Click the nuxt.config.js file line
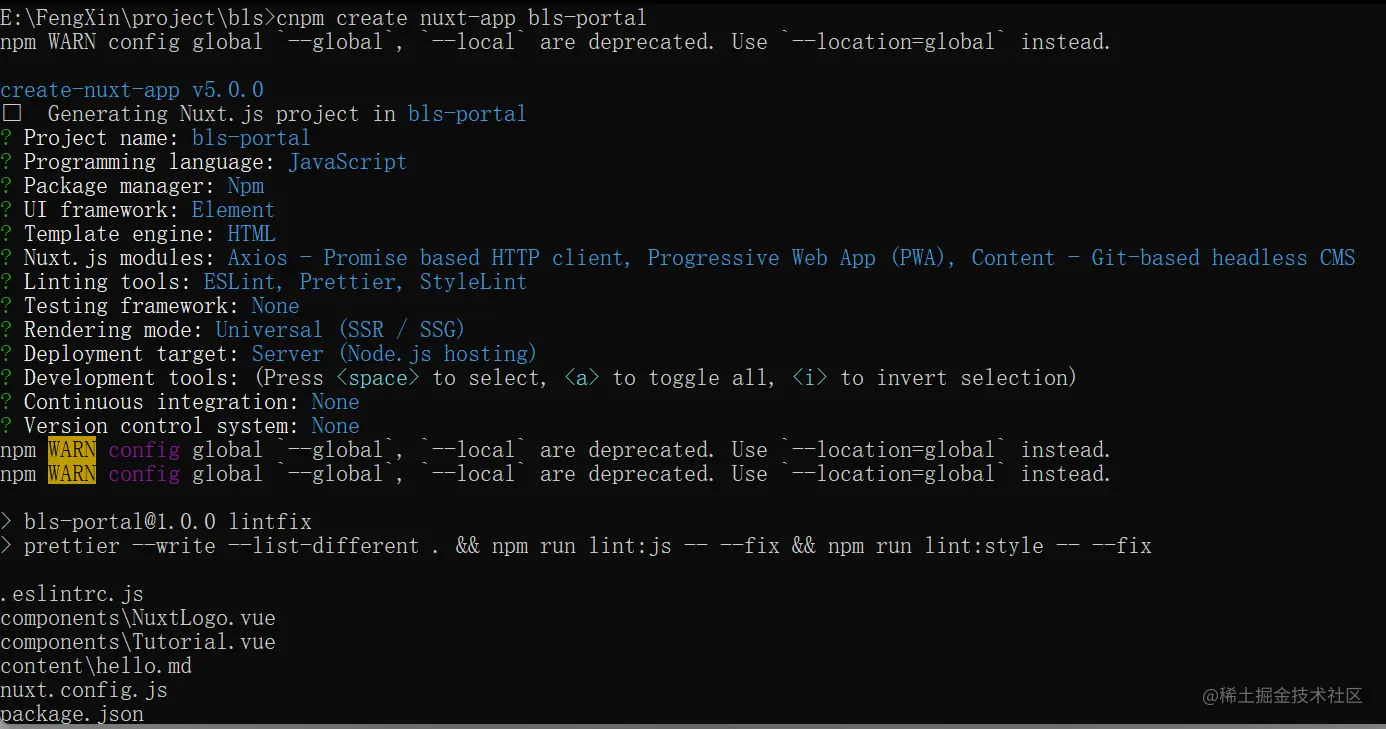The height and width of the screenshot is (729, 1386). (x=84, y=690)
